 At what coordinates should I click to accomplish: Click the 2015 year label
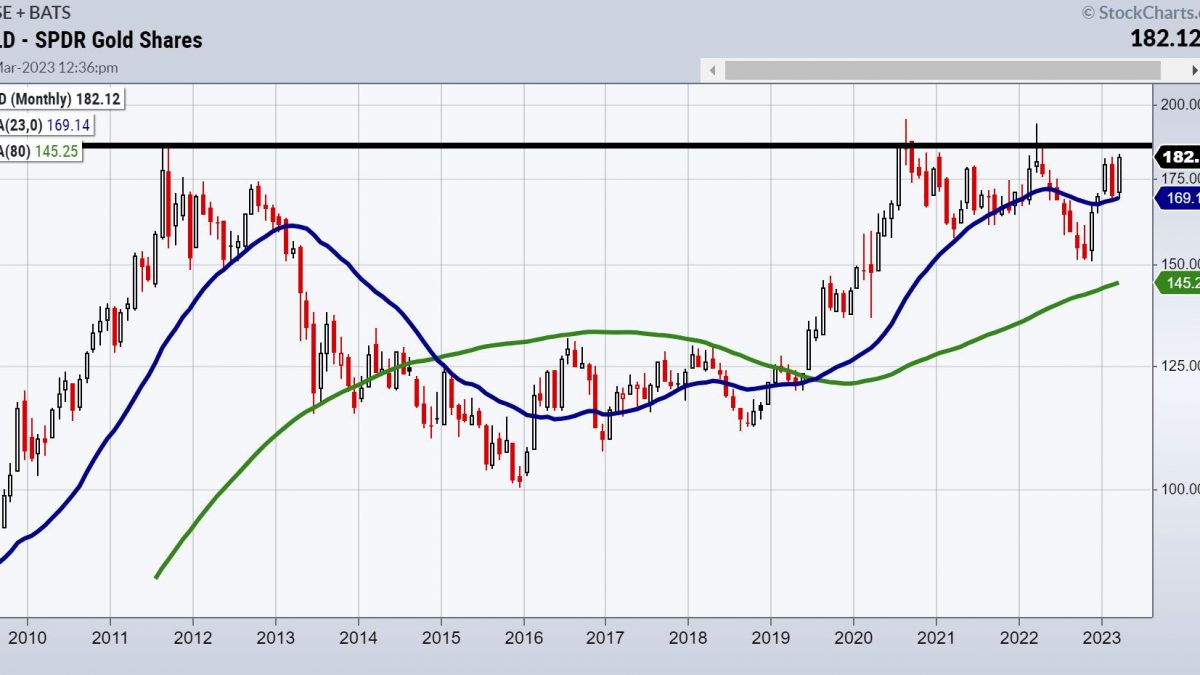(441, 638)
